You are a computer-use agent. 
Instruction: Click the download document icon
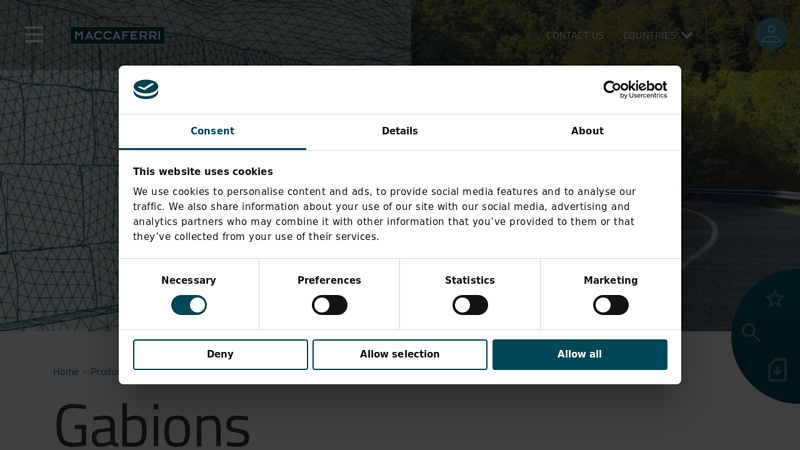[777, 370]
